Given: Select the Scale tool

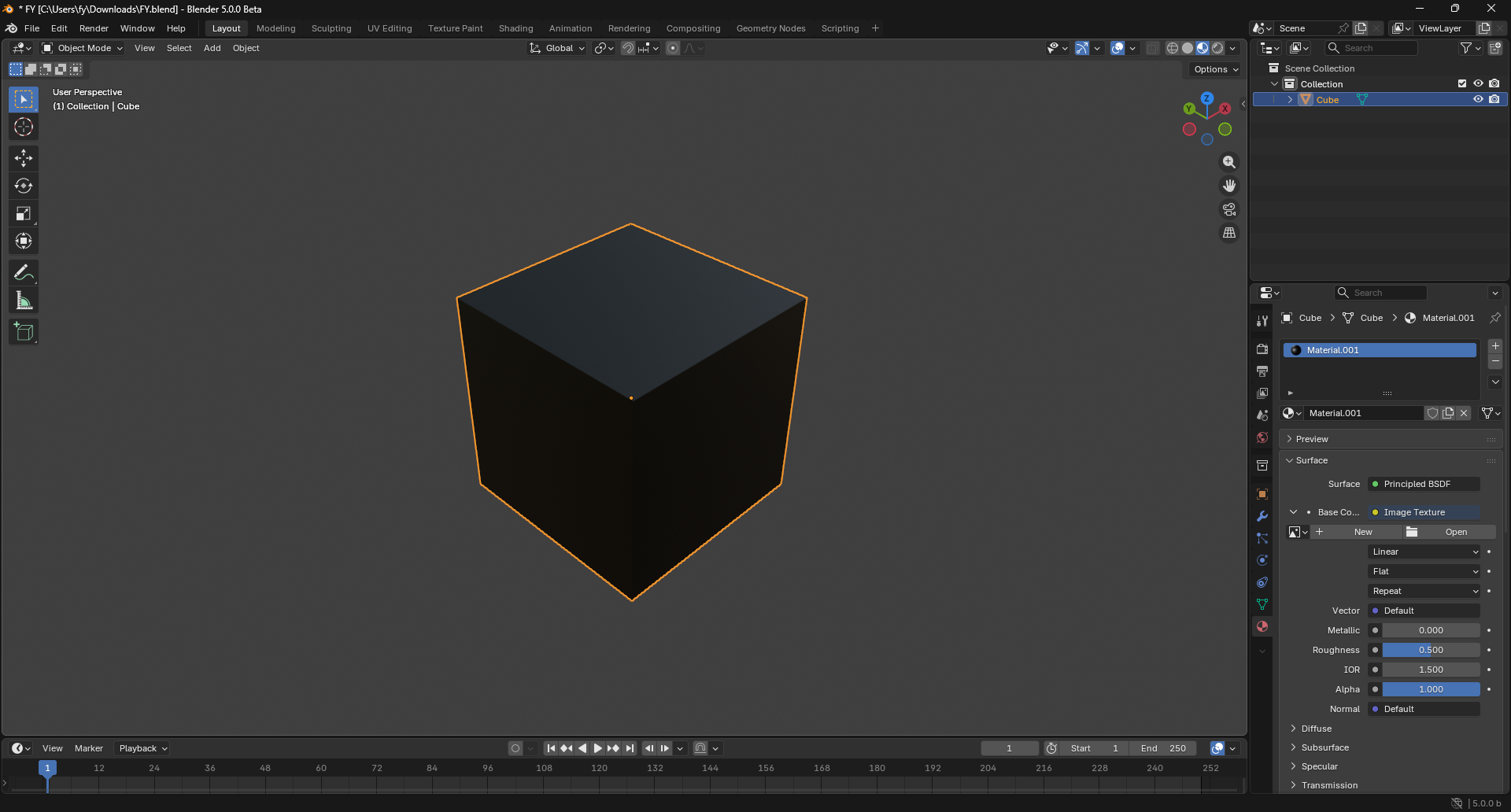Looking at the screenshot, I should (x=24, y=213).
